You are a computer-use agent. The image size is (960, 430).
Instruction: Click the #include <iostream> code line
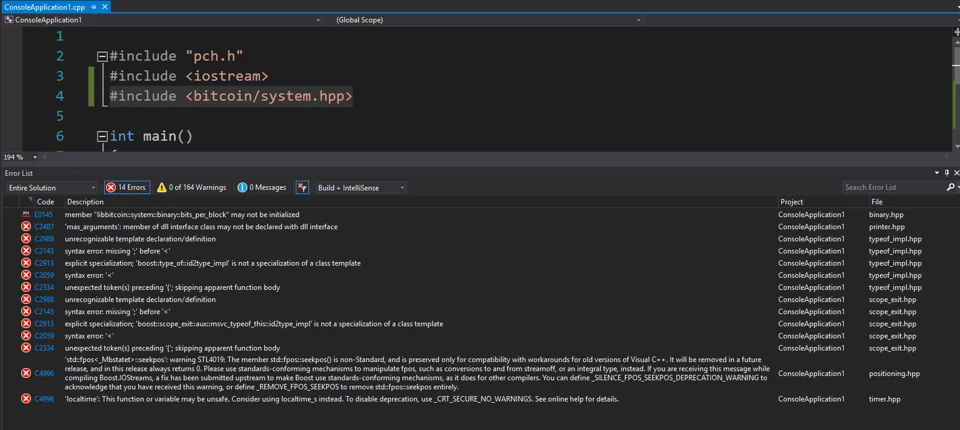pyautogui.click(x=189, y=76)
